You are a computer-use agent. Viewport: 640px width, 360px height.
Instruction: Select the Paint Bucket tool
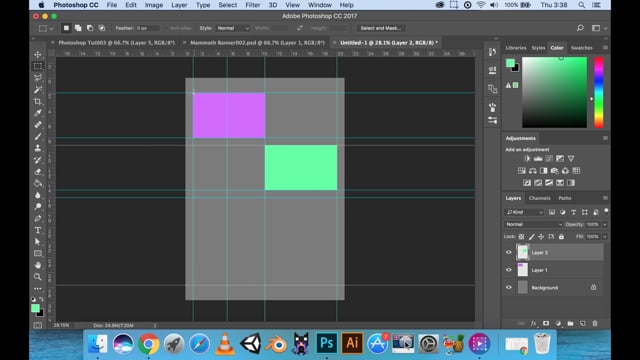pos(38,183)
